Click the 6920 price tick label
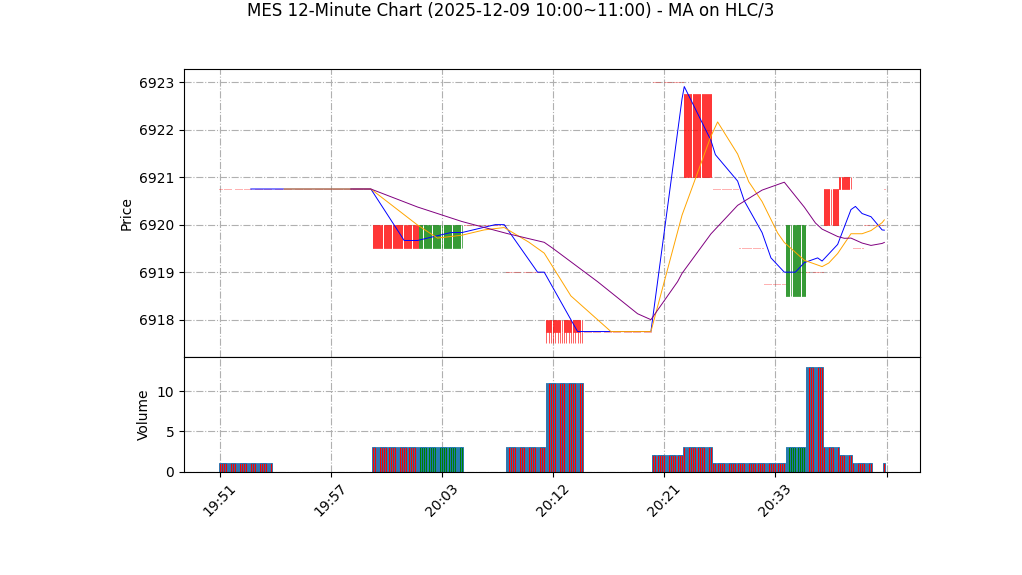This screenshot has height=575, width=1022. (156, 225)
